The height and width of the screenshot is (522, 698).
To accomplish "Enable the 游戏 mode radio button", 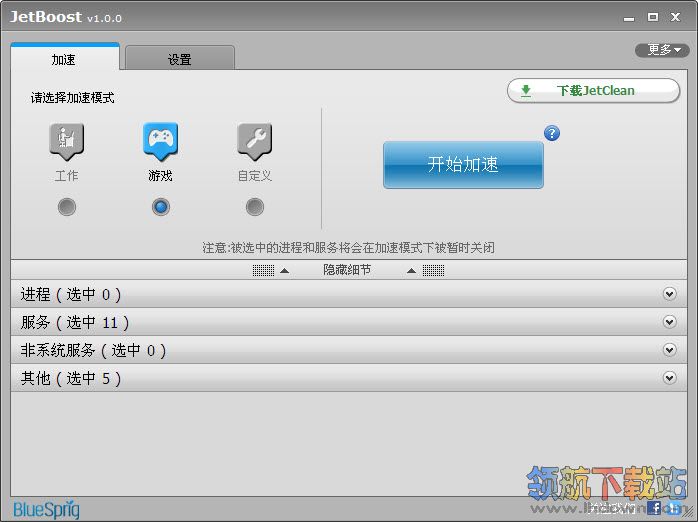I will point(161,207).
